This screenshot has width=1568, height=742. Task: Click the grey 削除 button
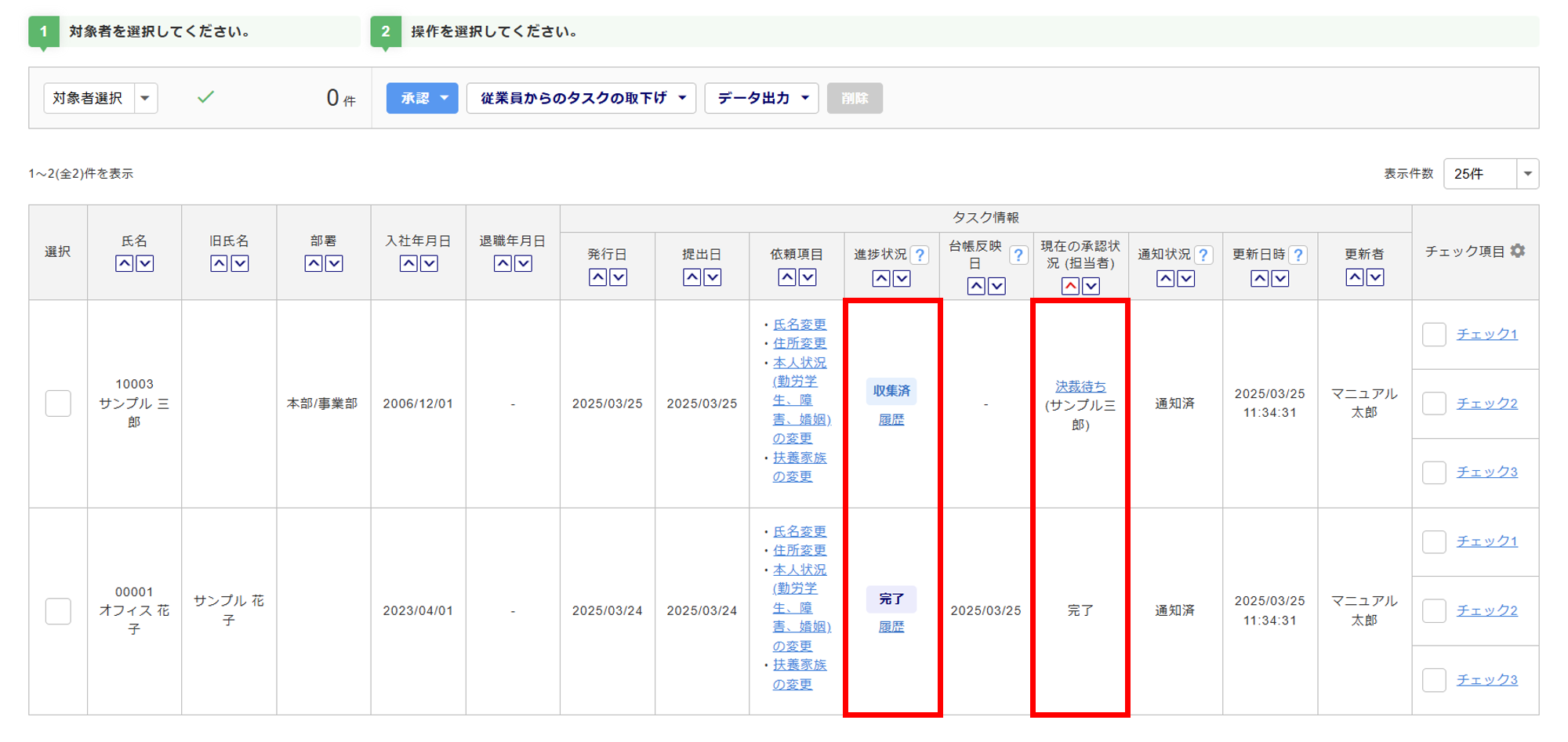coord(855,98)
